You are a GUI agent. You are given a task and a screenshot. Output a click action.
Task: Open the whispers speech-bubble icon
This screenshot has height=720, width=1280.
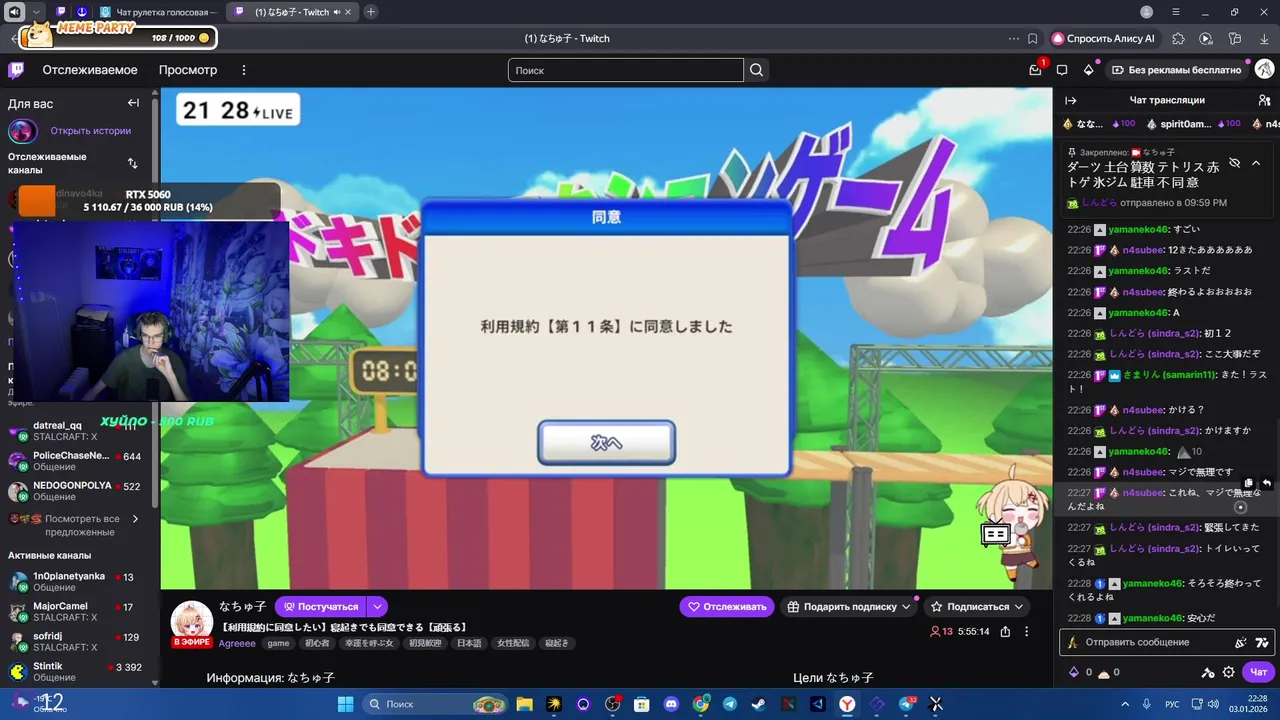[1062, 70]
